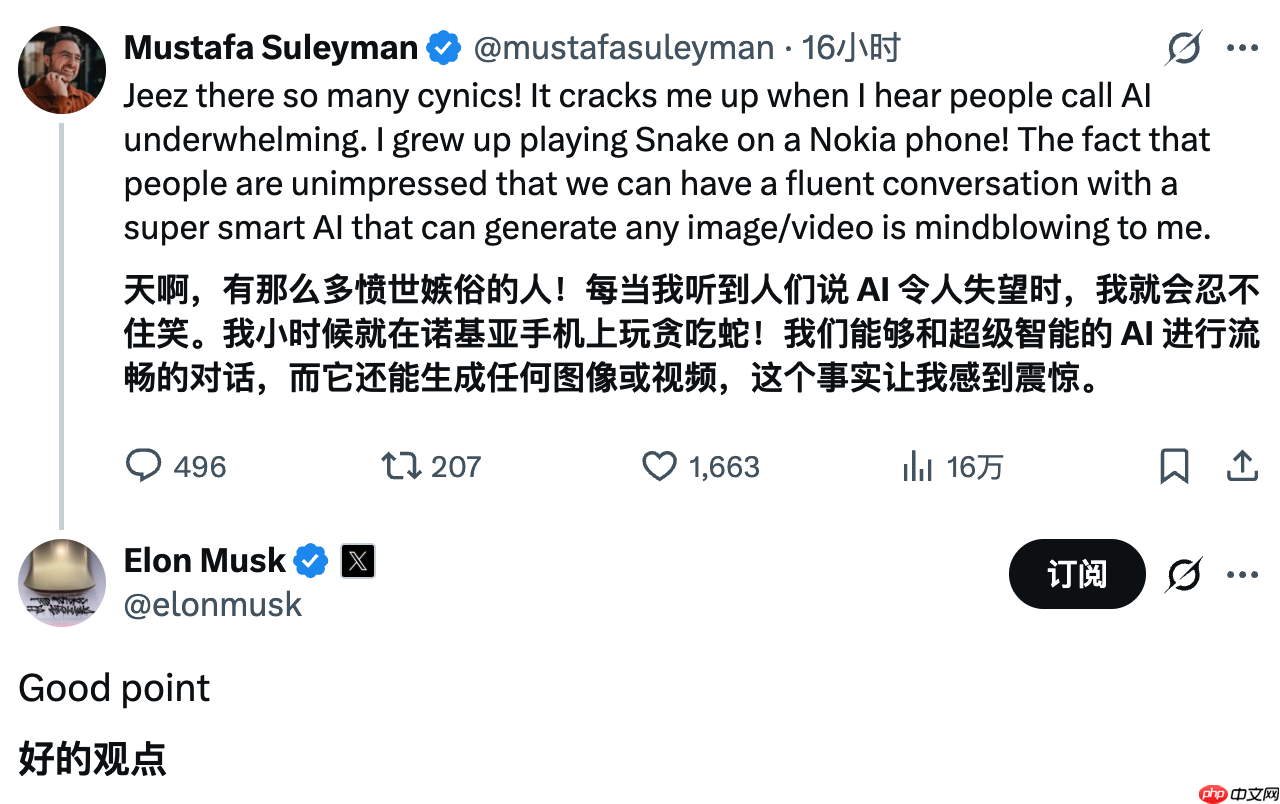1280x804 pixels.
Task: Open view analytics showing 16万
Action: tap(918, 466)
